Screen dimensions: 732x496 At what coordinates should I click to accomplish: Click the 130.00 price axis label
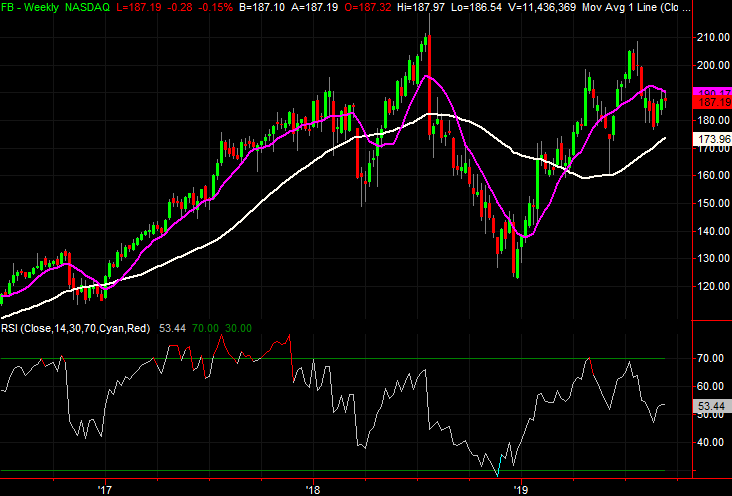[713, 258]
